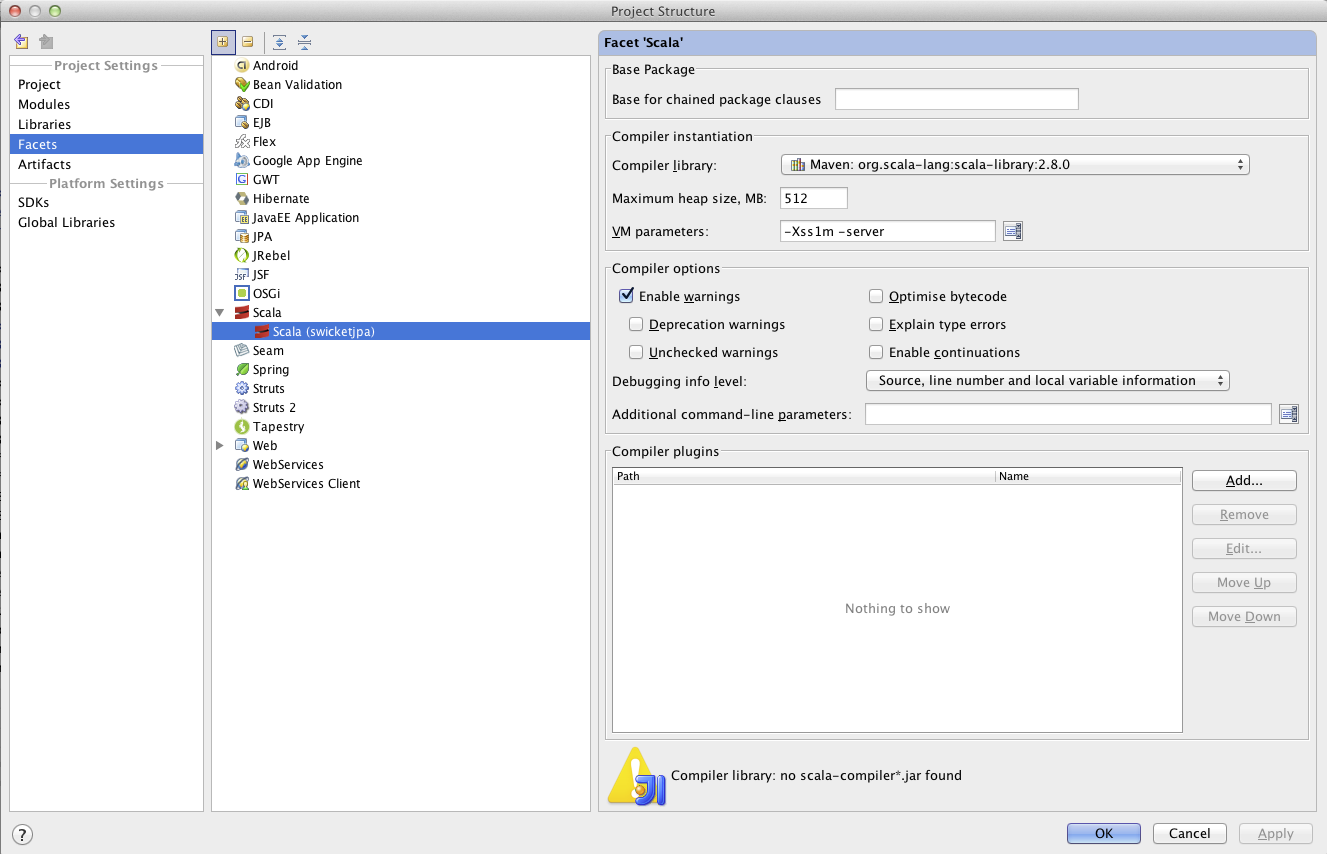Check the Enable continuations option
Viewport: 1327px width, 854px height.
[876, 352]
